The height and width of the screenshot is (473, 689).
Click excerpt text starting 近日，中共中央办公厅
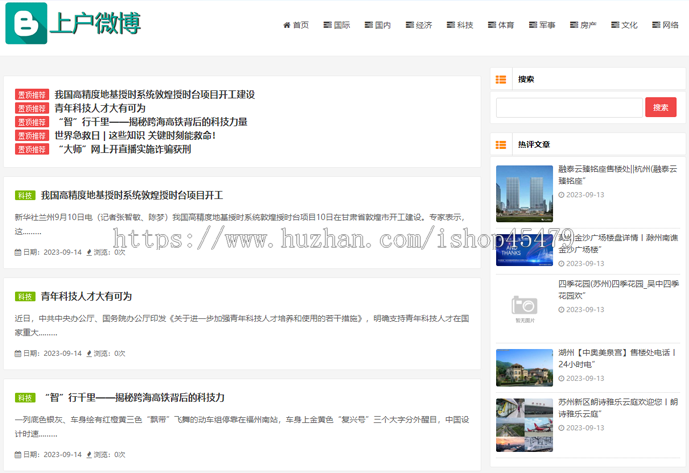[242, 325]
